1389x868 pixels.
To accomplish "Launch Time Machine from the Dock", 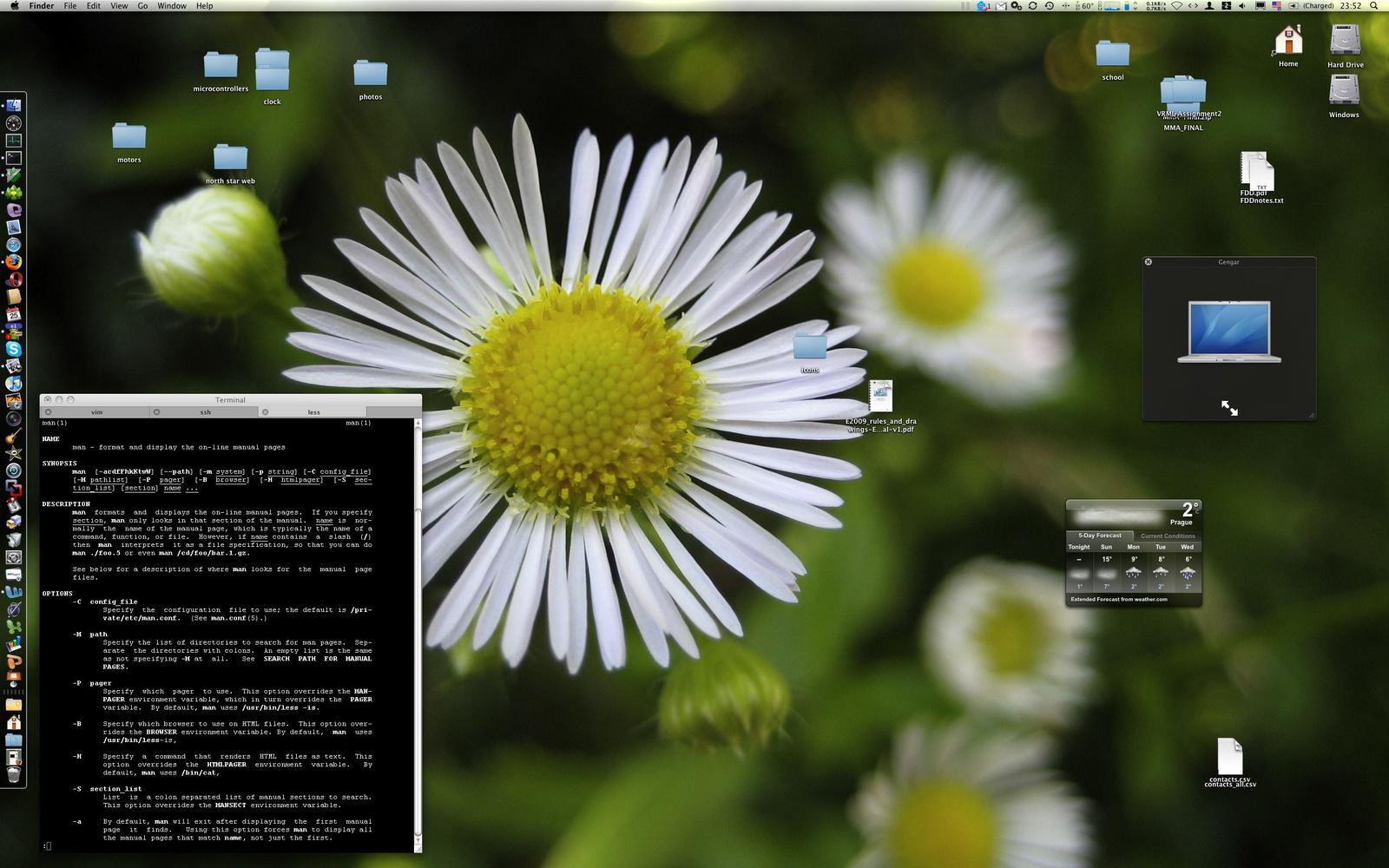I will click(14, 470).
